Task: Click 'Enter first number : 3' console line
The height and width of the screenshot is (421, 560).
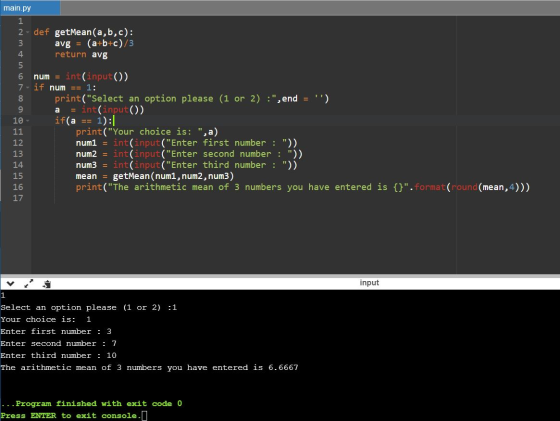Action: 56,331
